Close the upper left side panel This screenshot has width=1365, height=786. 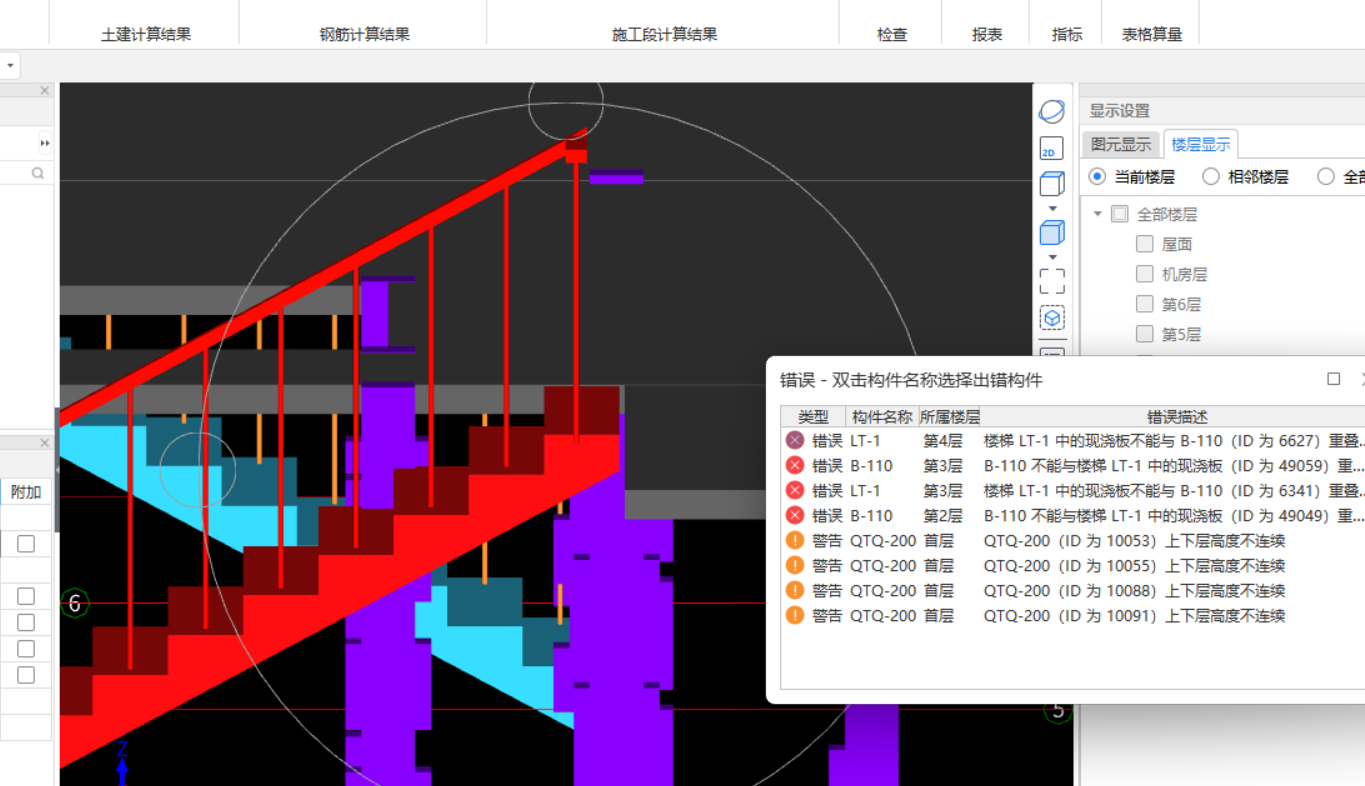point(45,90)
